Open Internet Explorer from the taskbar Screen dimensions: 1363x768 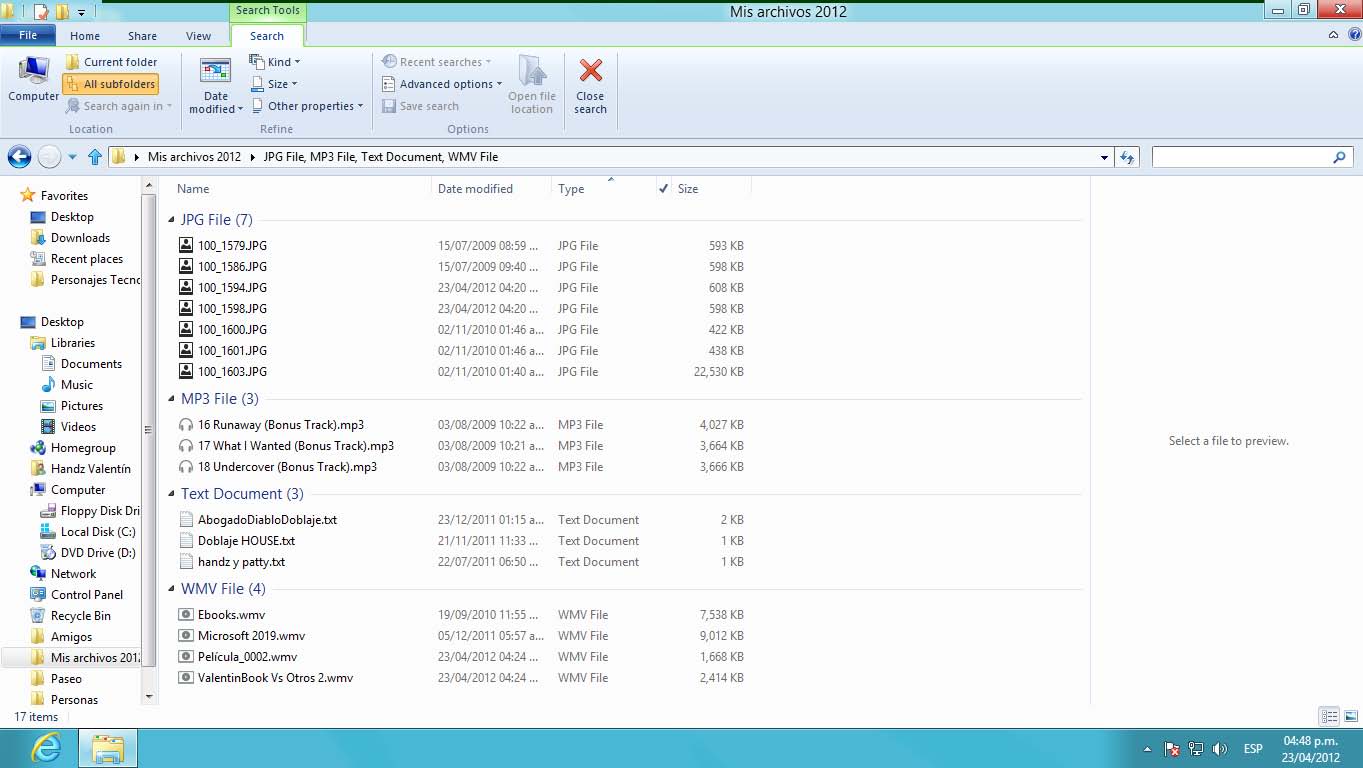(x=45, y=748)
